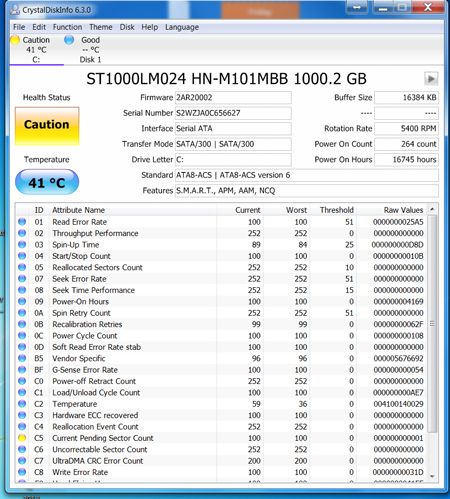Open the Language menu
This screenshot has width=450, height=499.
pyautogui.click(x=182, y=27)
